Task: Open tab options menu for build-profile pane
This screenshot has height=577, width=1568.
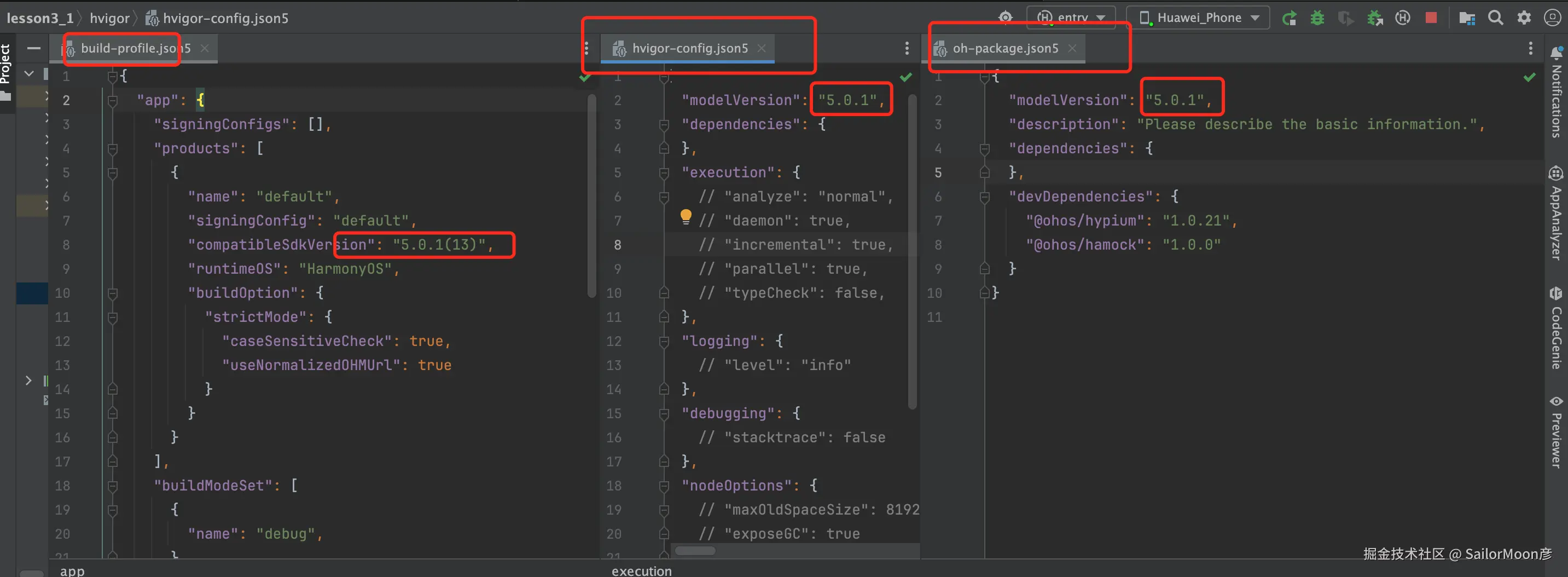Action: click(x=586, y=48)
